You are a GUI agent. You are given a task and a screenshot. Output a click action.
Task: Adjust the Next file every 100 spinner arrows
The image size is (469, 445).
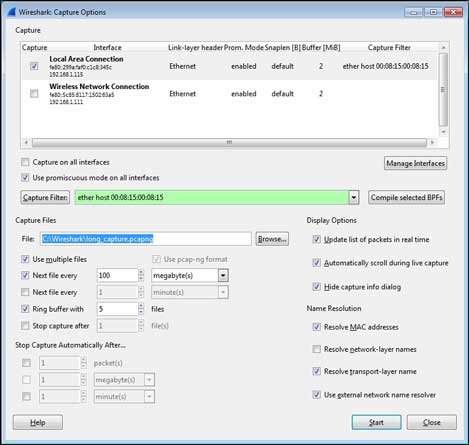click(141, 275)
